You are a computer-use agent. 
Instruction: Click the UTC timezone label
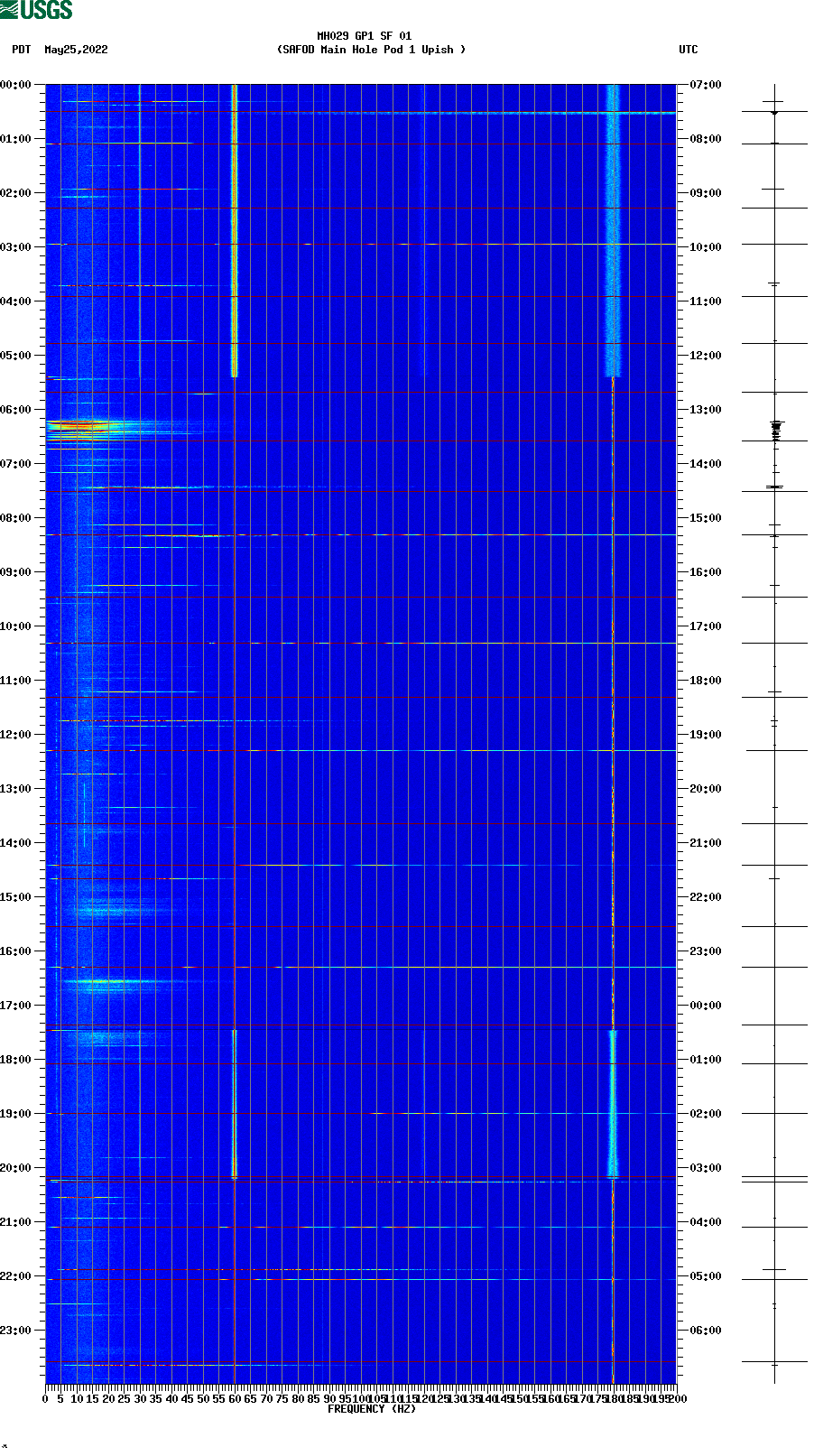pyautogui.click(x=689, y=50)
